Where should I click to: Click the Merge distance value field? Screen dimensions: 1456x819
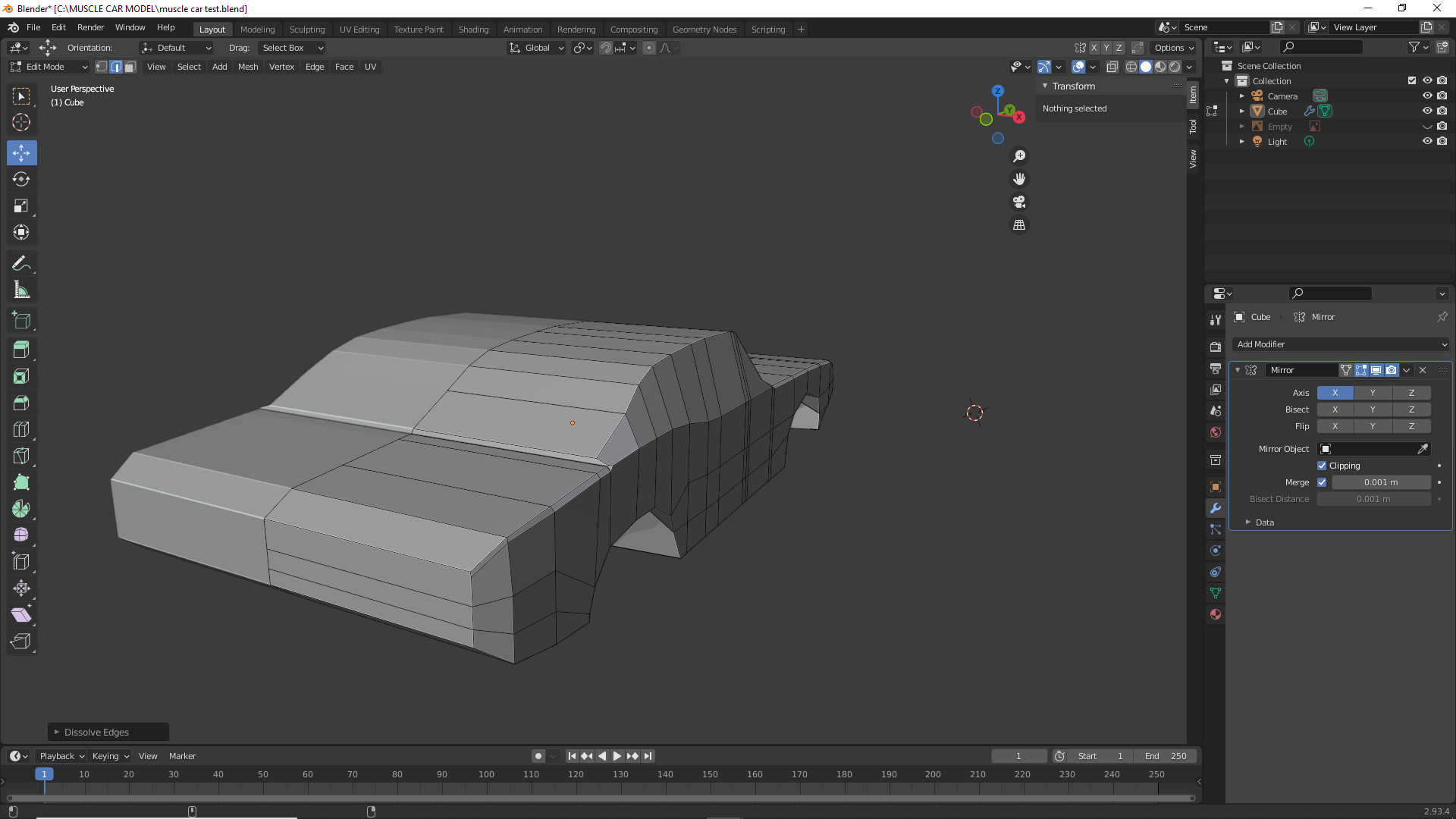(1380, 482)
